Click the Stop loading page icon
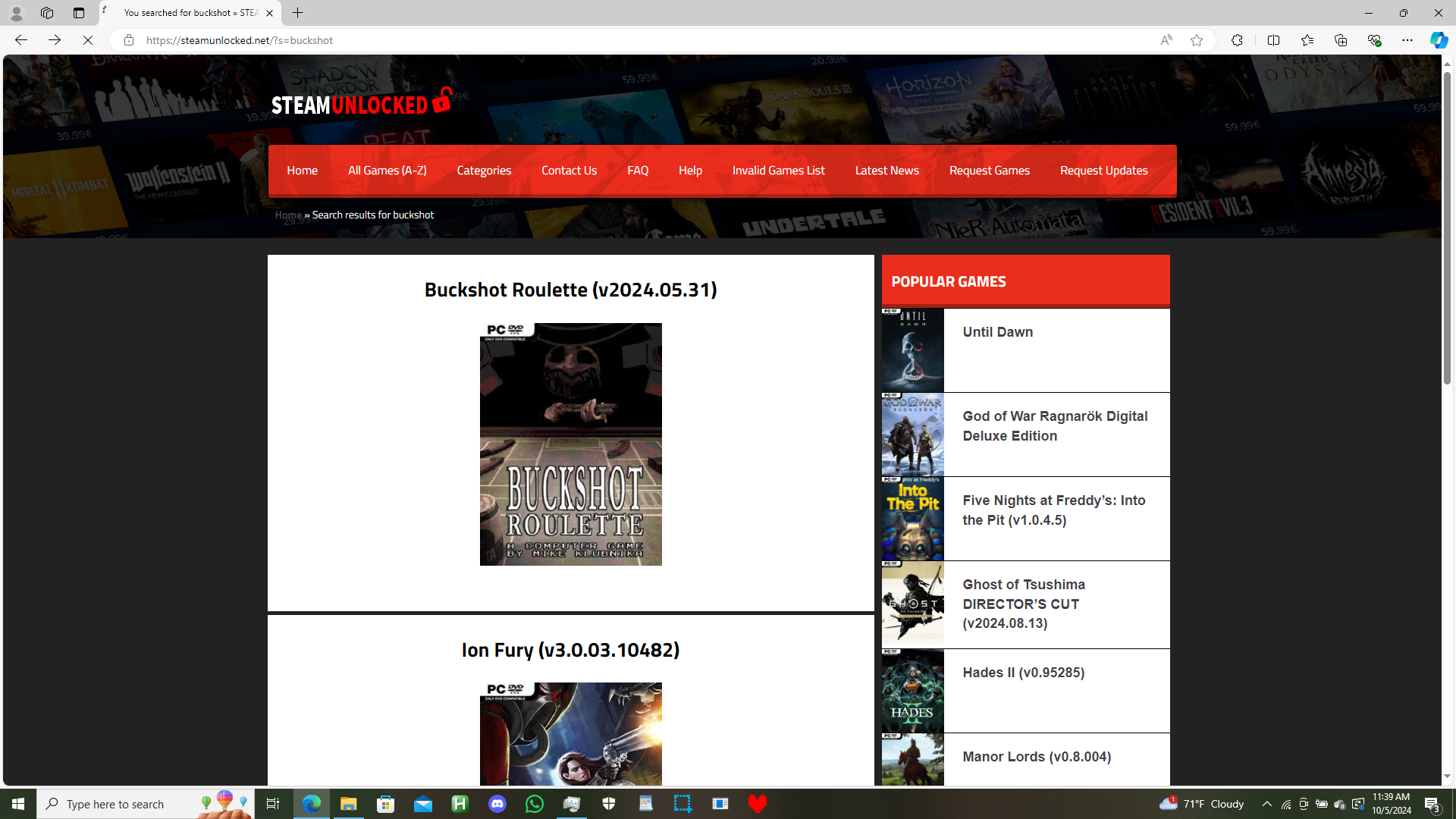Image resolution: width=1456 pixels, height=819 pixels. (88, 40)
